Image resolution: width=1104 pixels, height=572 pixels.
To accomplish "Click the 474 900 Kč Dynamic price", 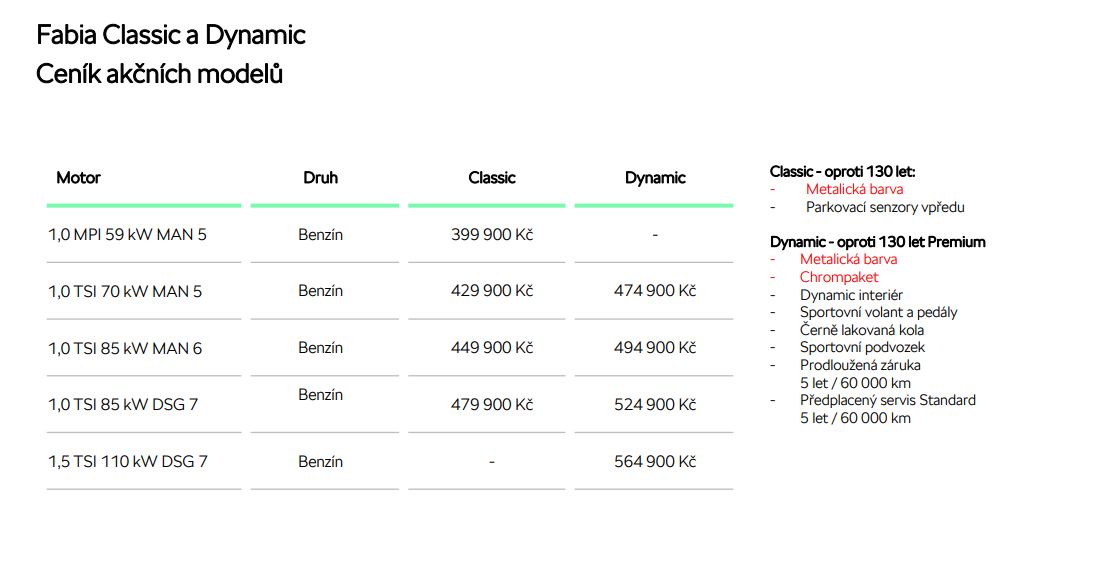I will point(655,291).
